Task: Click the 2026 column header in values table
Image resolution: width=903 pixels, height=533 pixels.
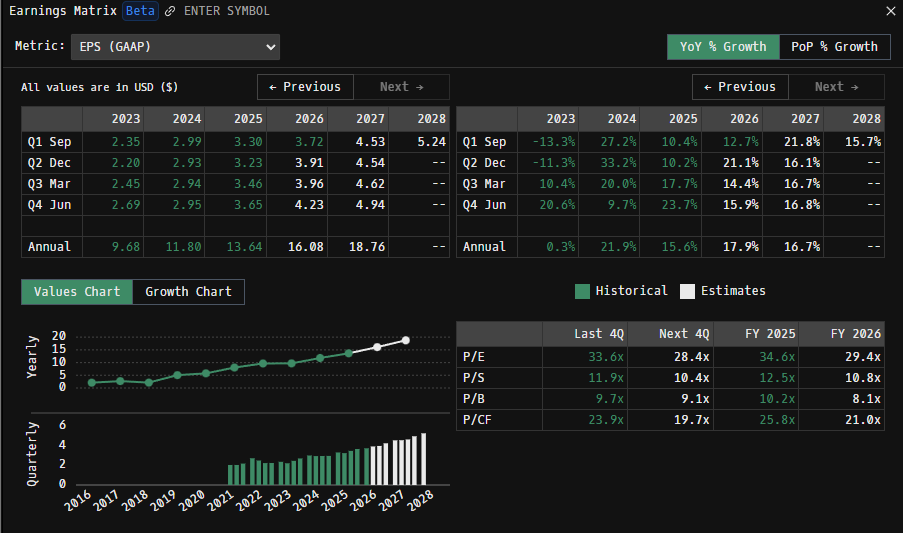Action: 309,119
